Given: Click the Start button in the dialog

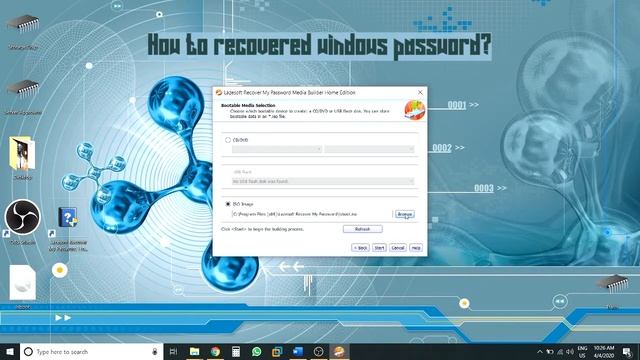Looking at the screenshot, I should coord(379,248).
